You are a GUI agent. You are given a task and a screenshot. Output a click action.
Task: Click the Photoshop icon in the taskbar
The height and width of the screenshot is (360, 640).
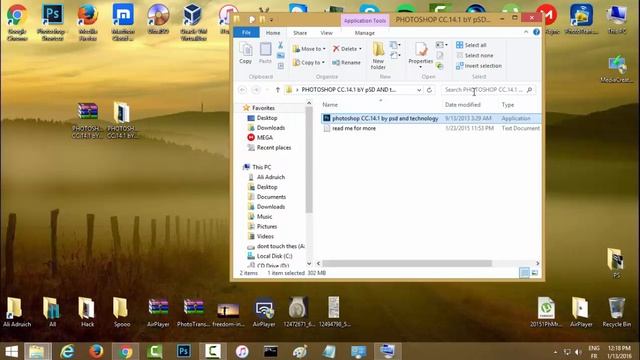click(184, 351)
